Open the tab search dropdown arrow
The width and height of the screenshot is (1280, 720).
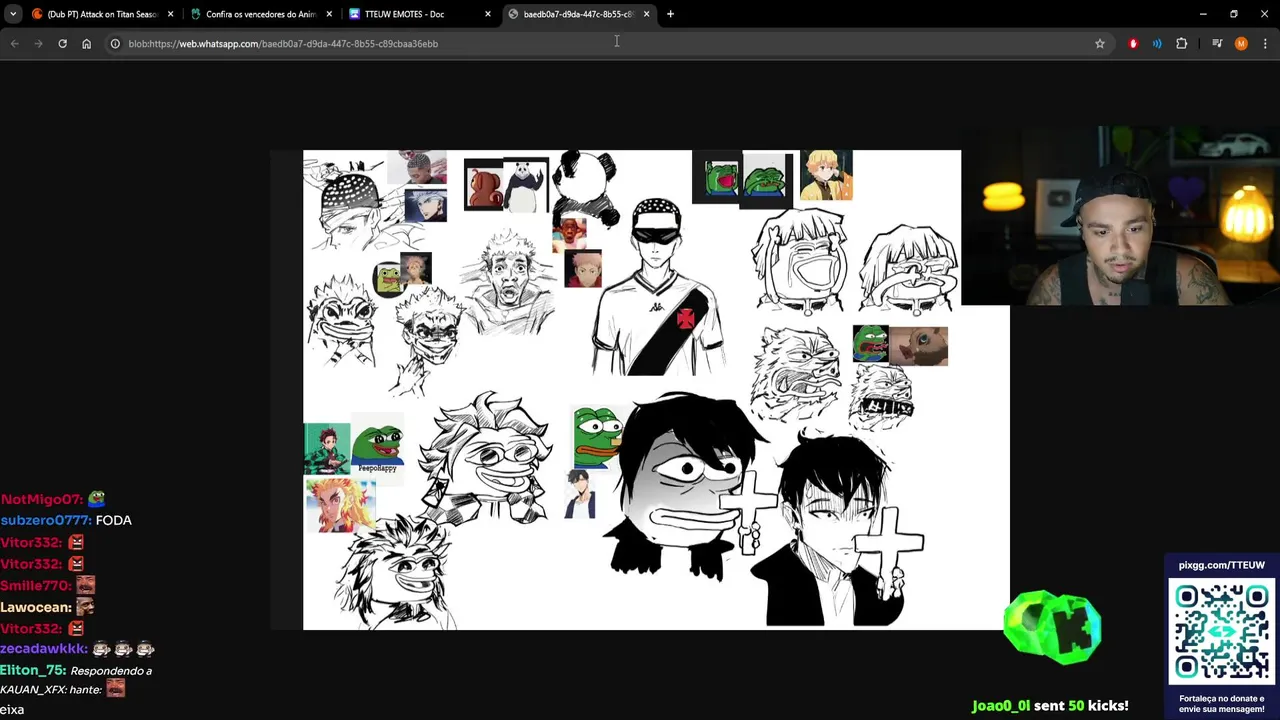13,14
